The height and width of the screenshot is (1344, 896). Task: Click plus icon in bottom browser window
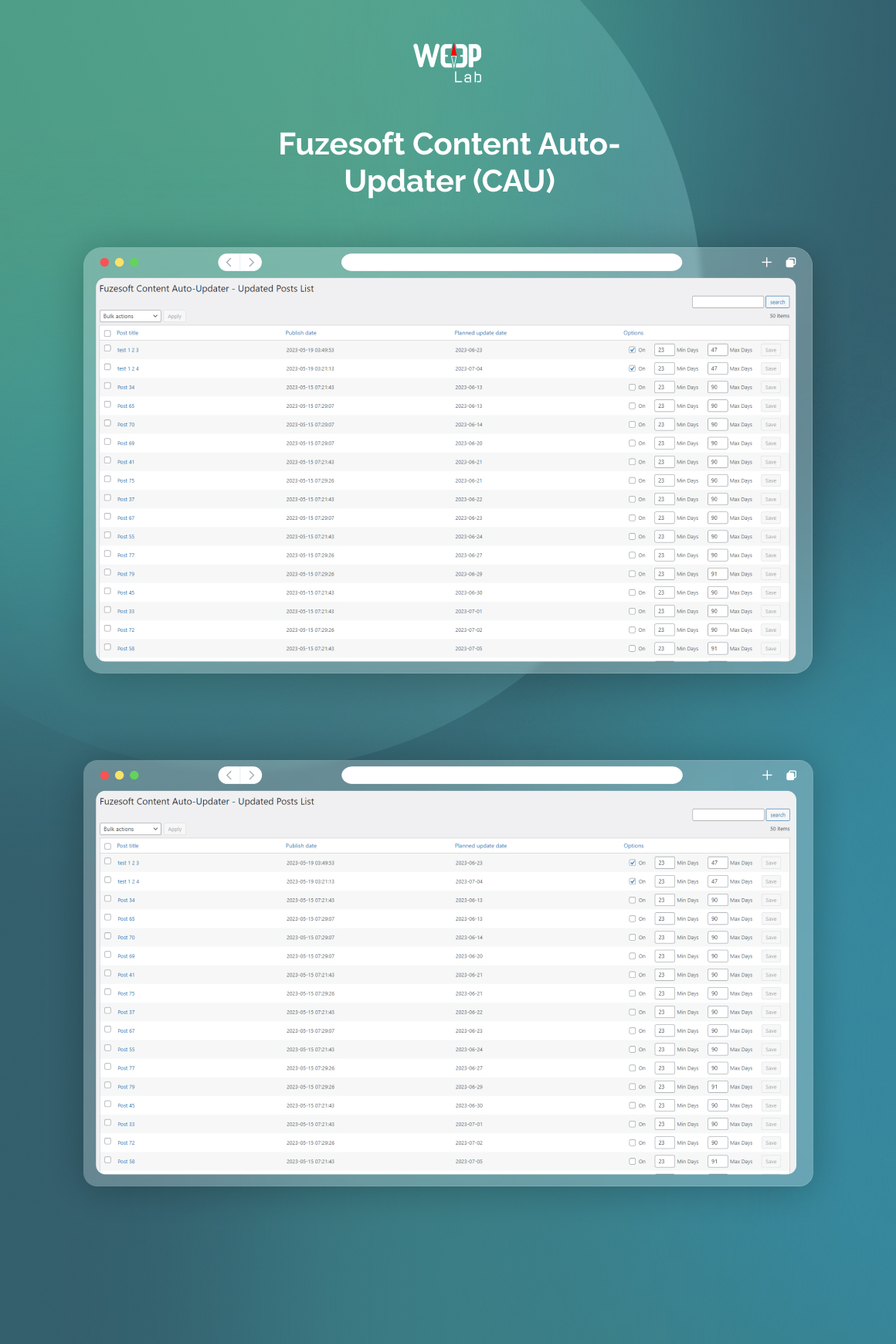point(767,776)
